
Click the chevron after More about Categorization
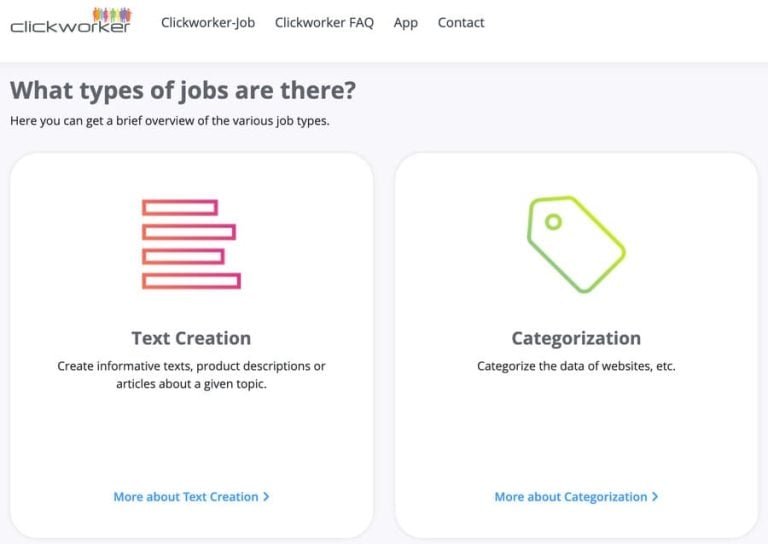(x=655, y=497)
